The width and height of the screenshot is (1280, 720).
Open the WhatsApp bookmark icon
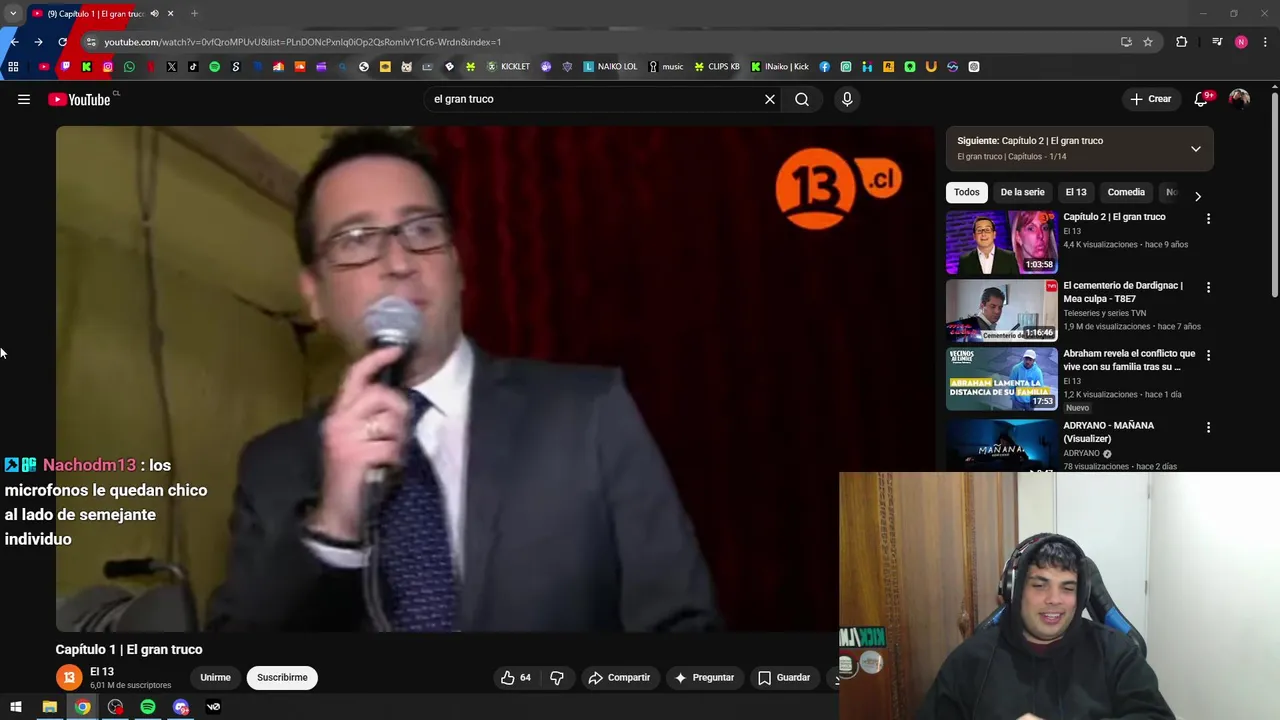click(x=129, y=67)
